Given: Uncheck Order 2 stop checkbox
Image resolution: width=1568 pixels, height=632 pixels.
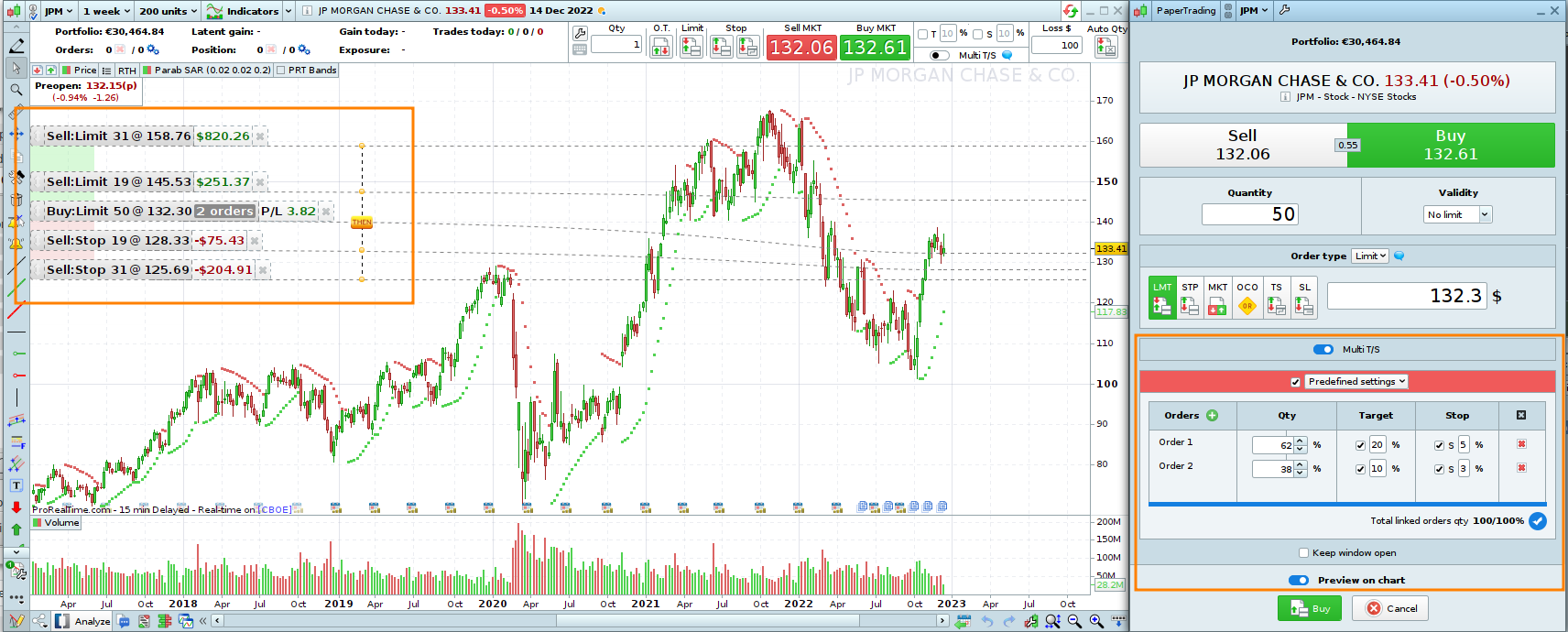Looking at the screenshot, I should point(1439,469).
